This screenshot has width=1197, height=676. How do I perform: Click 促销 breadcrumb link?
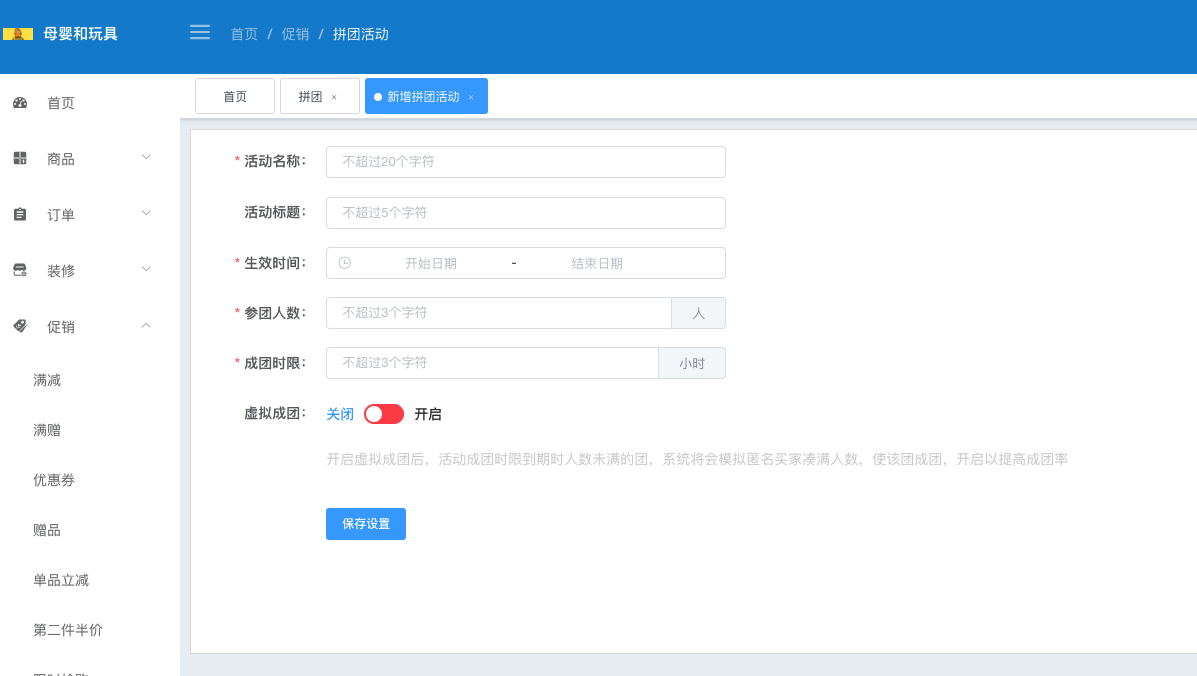pos(295,34)
